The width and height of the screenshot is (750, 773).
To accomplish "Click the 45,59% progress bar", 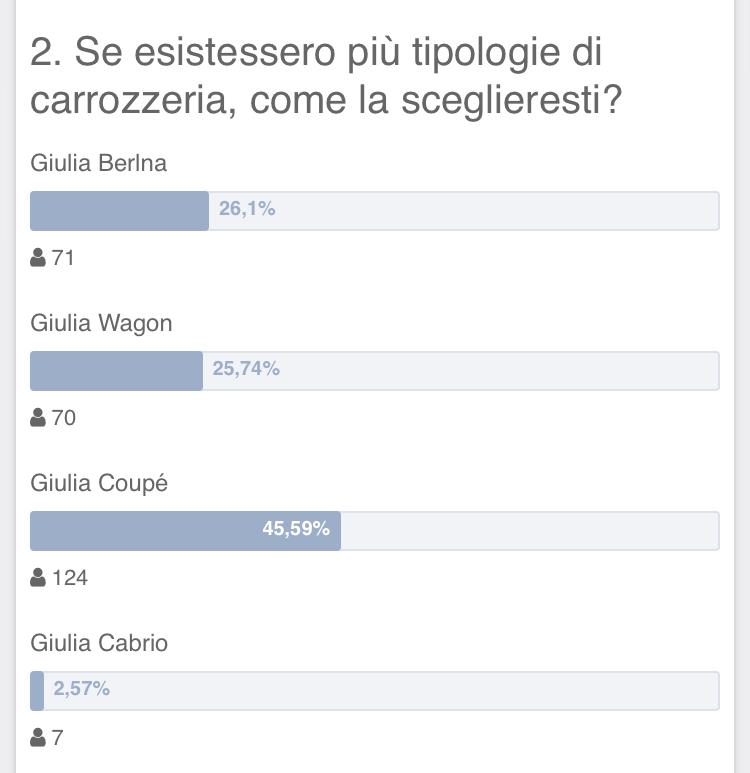I will [x=375, y=531].
